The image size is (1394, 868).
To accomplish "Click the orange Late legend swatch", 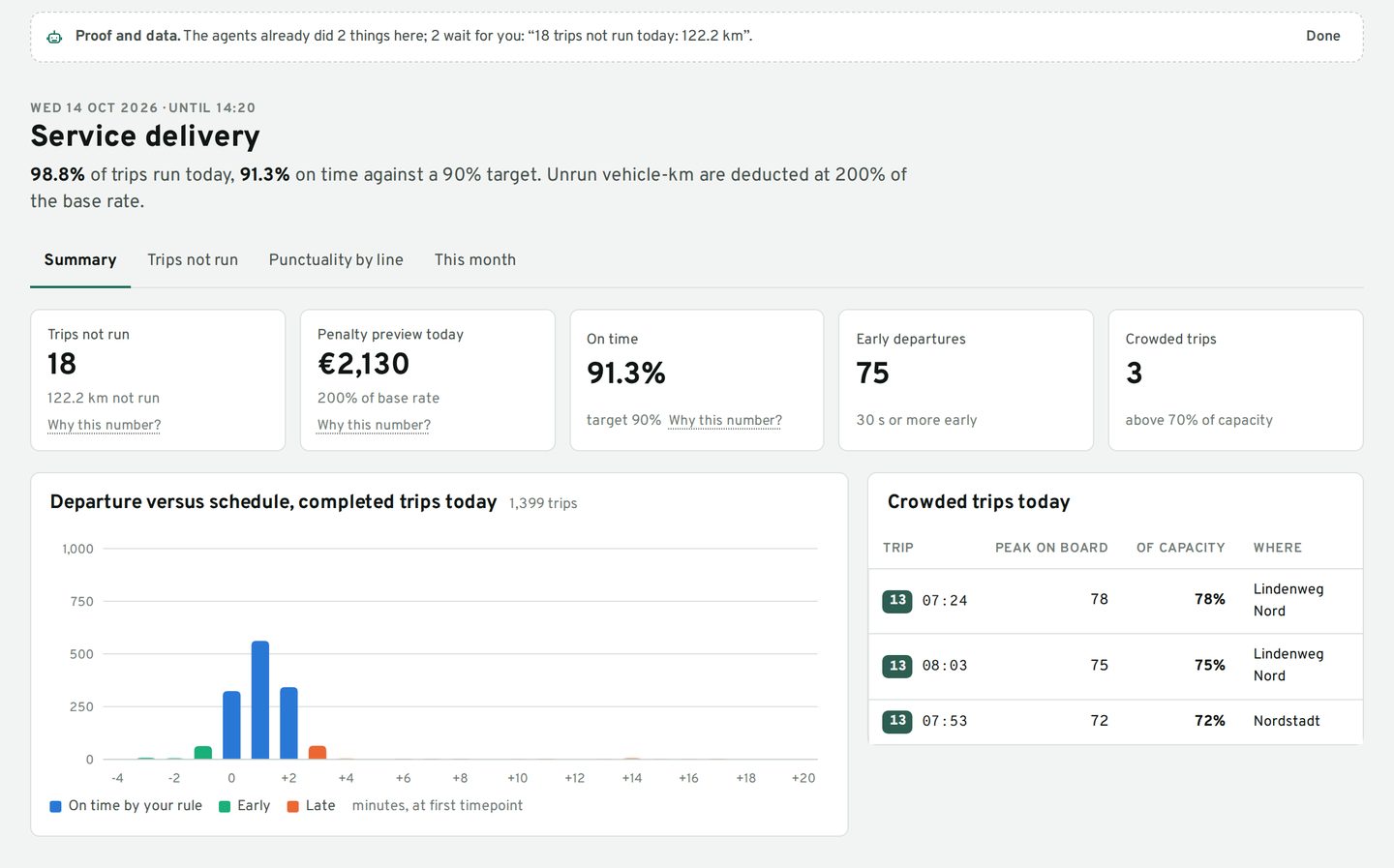I will click(x=292, y=806).
